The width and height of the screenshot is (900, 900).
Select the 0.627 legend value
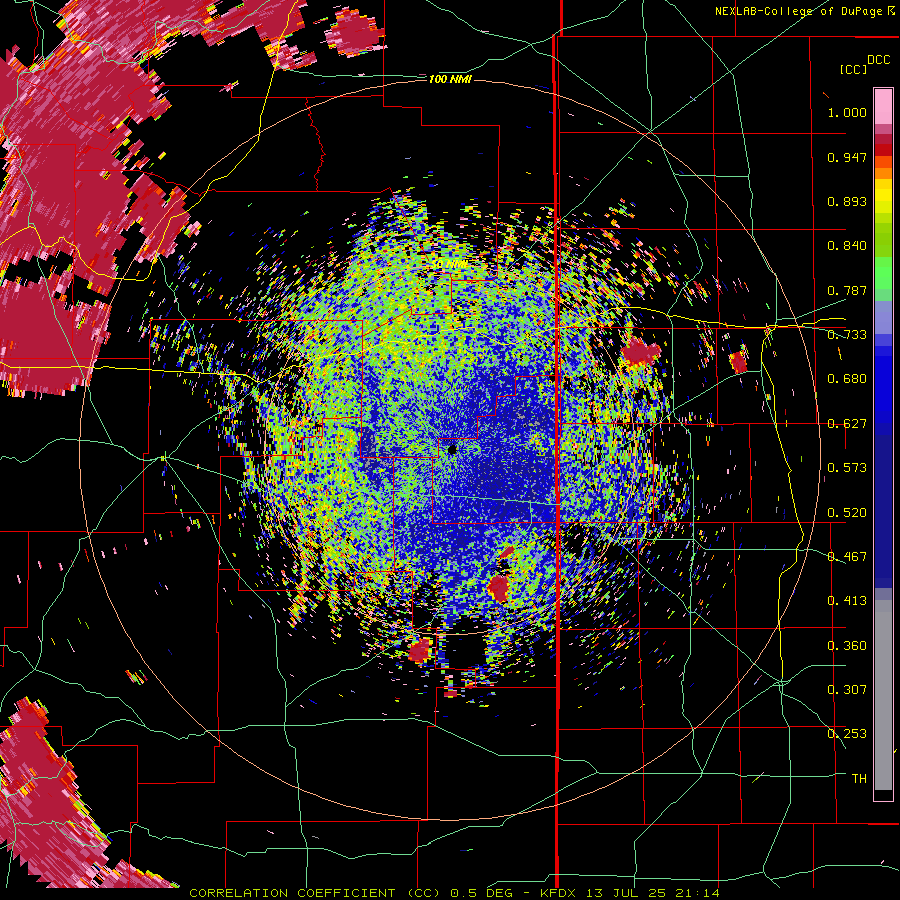click(847, 424)
